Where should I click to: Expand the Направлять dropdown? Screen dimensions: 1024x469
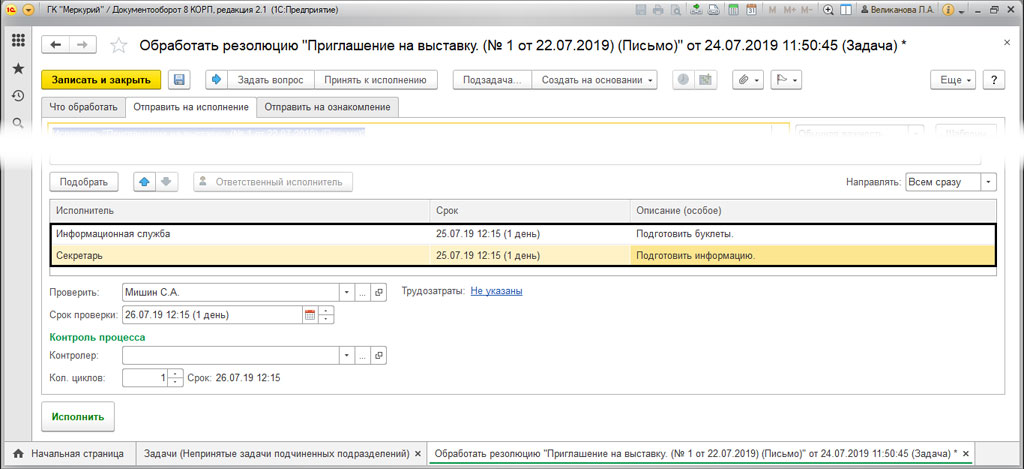coord(988,182)
